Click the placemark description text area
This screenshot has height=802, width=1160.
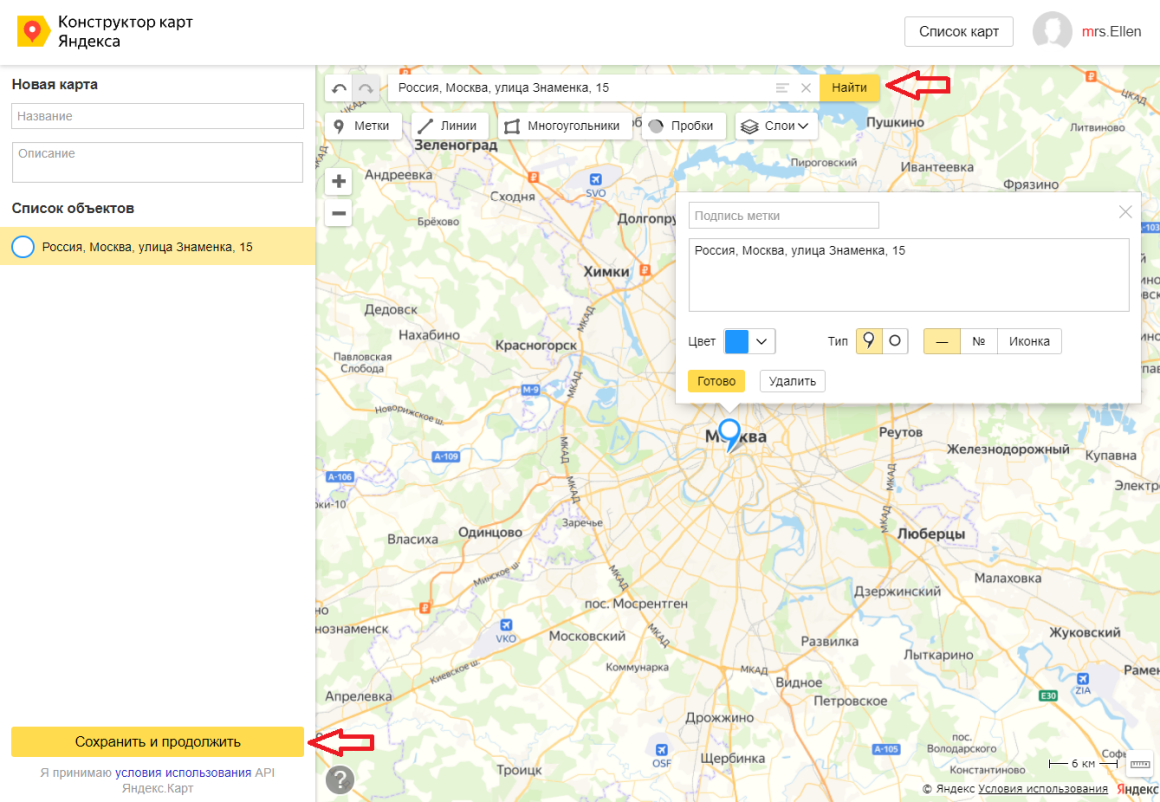click(x=908, y=274)
